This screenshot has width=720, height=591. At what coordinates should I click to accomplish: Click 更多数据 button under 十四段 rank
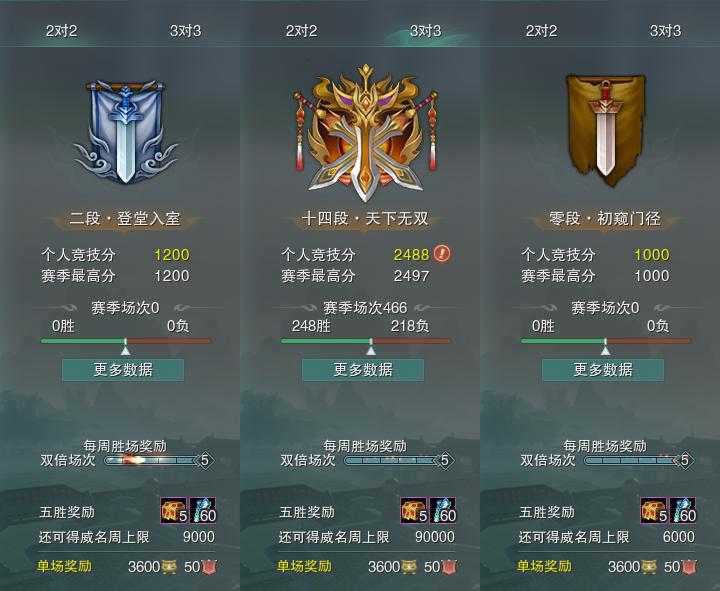[x=363, y=370]
